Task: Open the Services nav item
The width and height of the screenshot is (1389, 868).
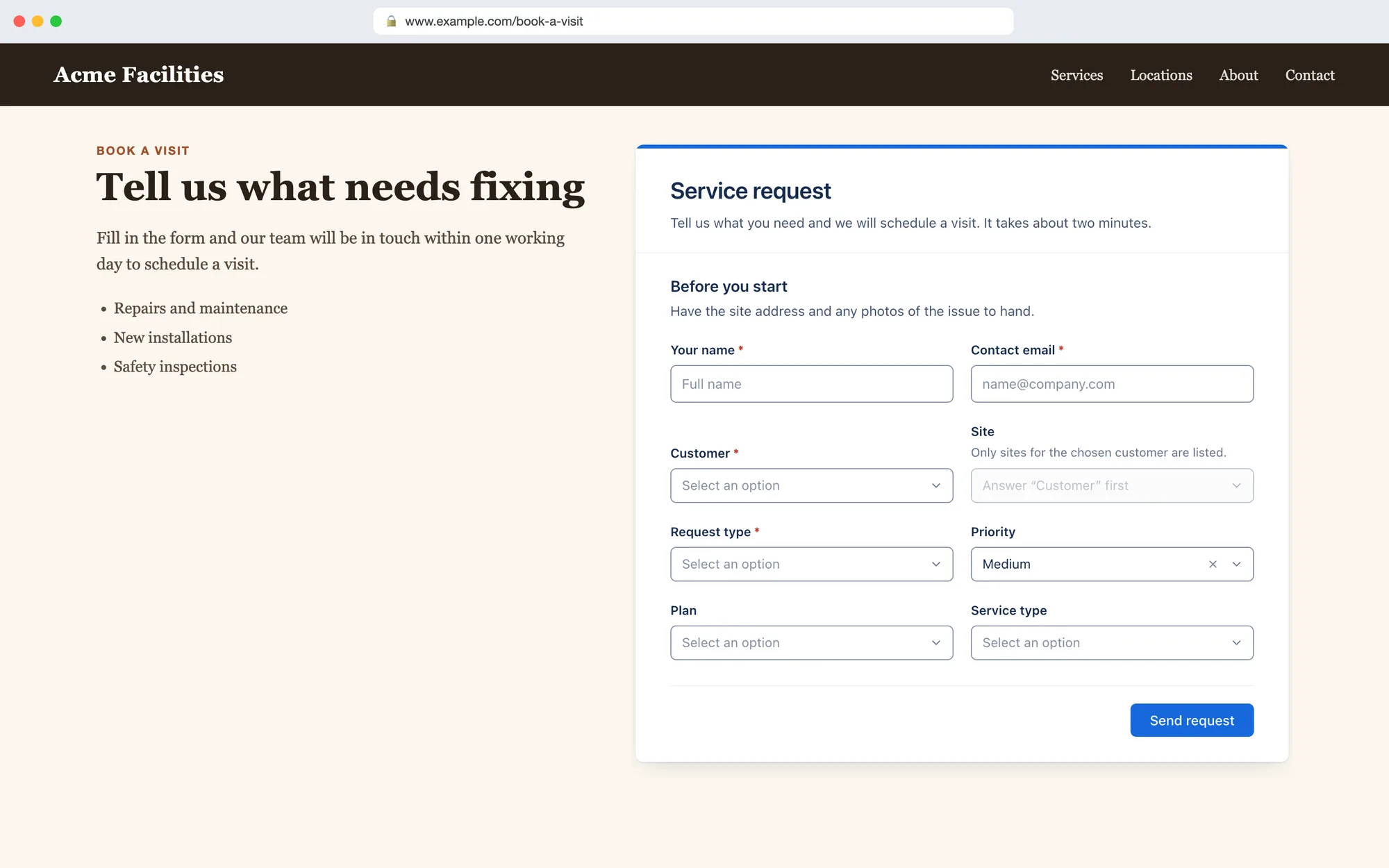Action: click(1076, 75)
